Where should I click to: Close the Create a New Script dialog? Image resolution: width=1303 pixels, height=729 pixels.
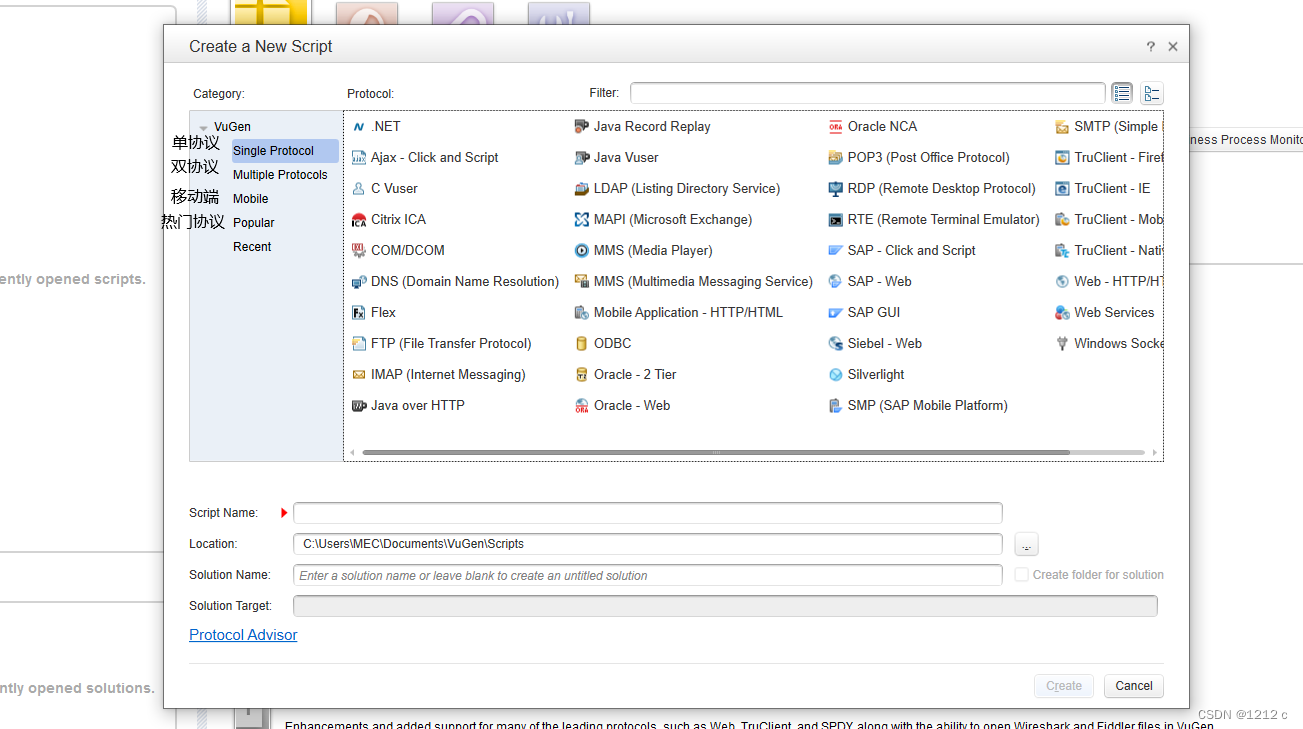[1173, 47]
